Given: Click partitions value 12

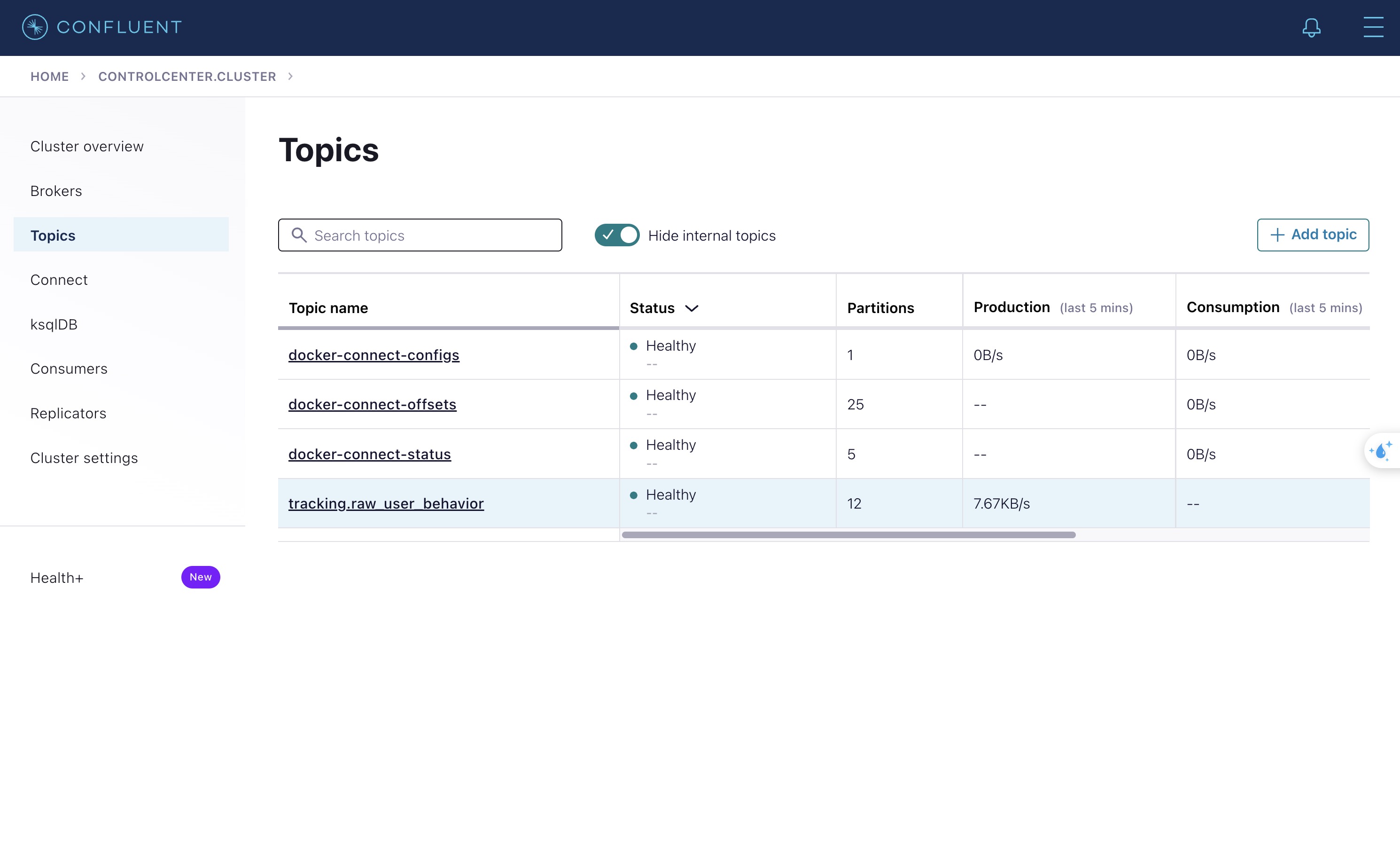Looking at the screenshot, I should pos(854,503).
